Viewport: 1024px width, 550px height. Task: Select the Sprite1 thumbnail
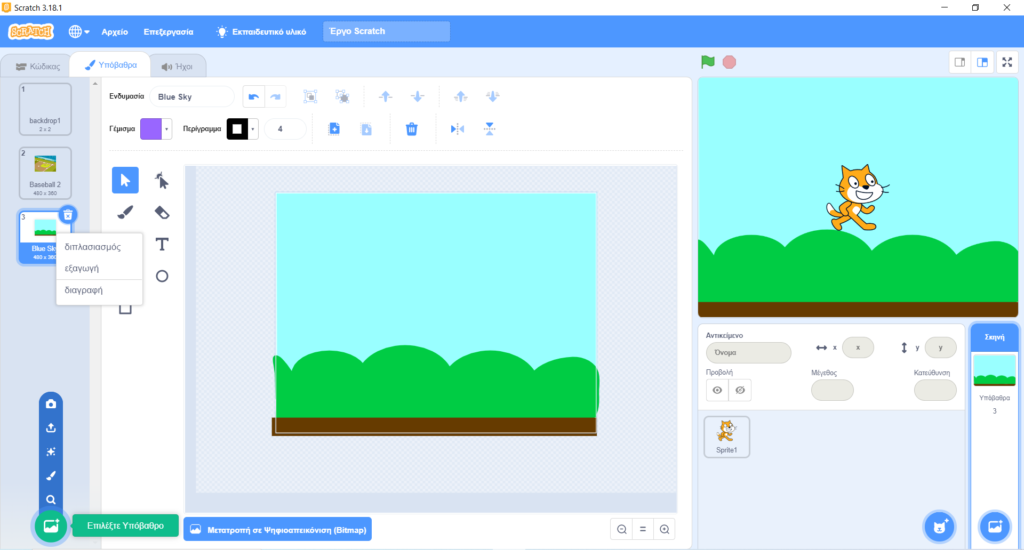pos(727,437)
